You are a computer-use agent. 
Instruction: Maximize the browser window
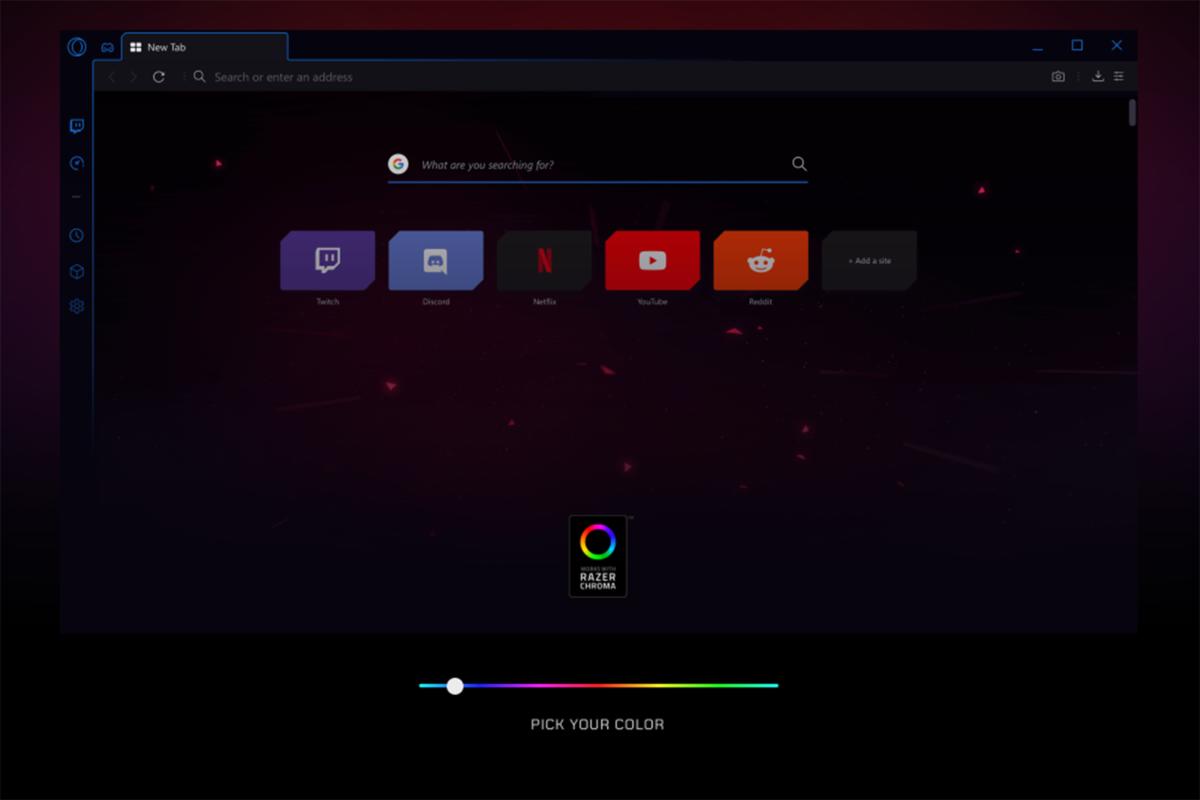[1077, 45]
